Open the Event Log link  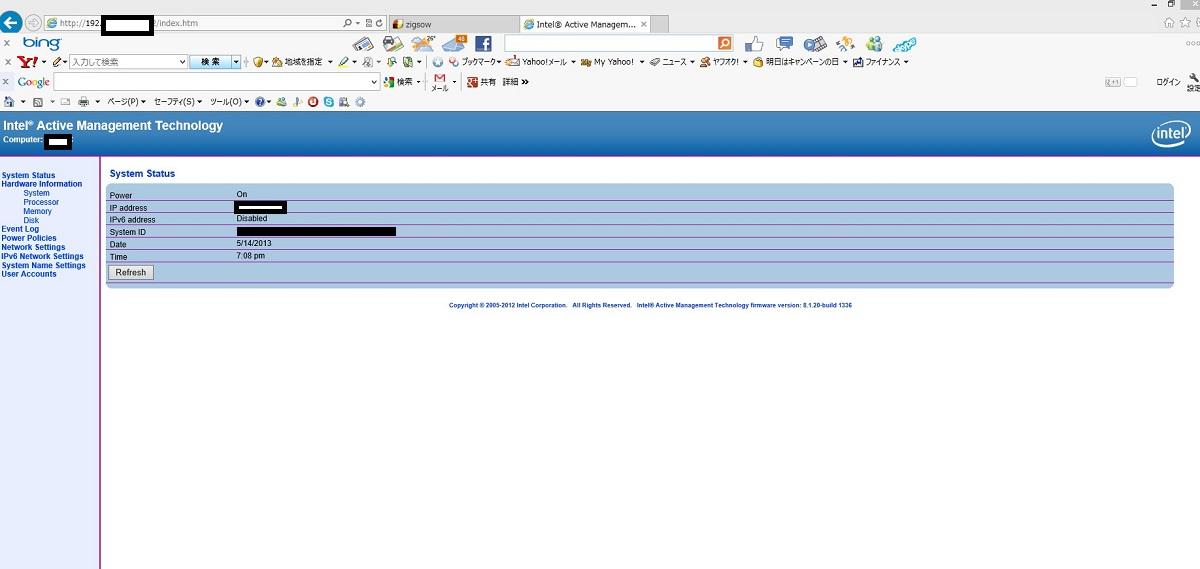[20, 229]
